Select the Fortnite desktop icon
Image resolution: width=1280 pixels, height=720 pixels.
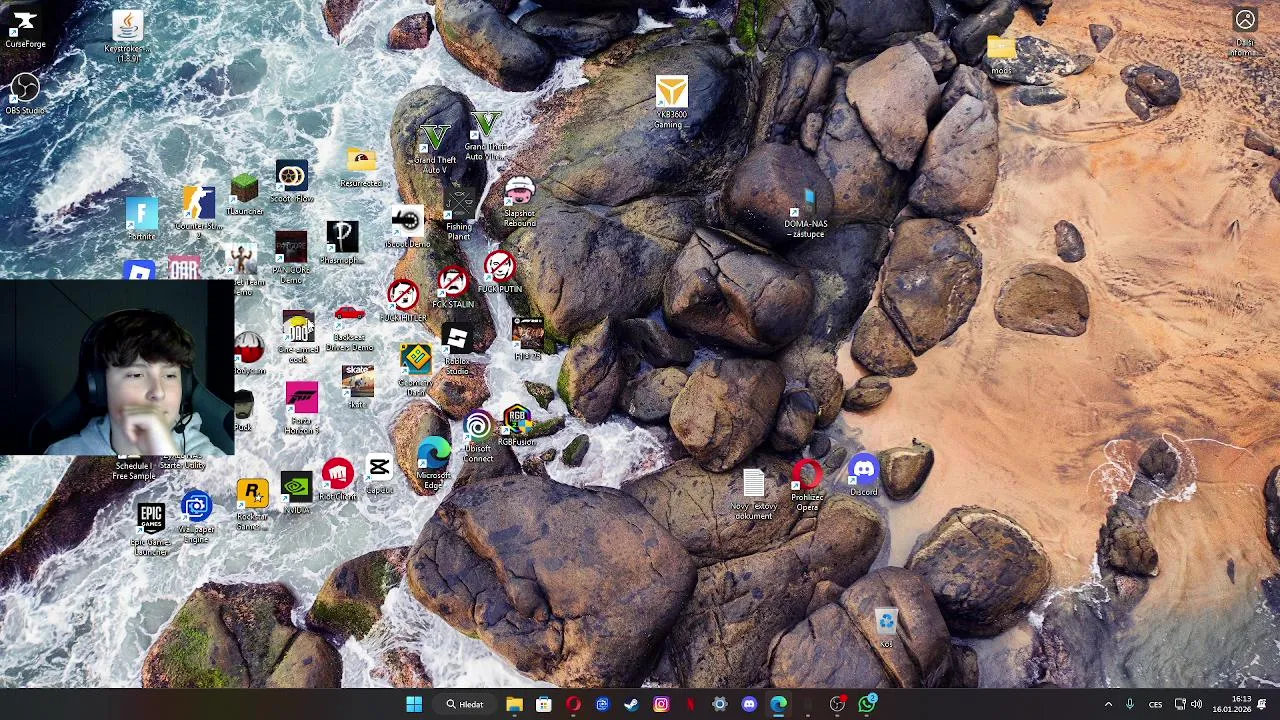click(x=141, y=220)
